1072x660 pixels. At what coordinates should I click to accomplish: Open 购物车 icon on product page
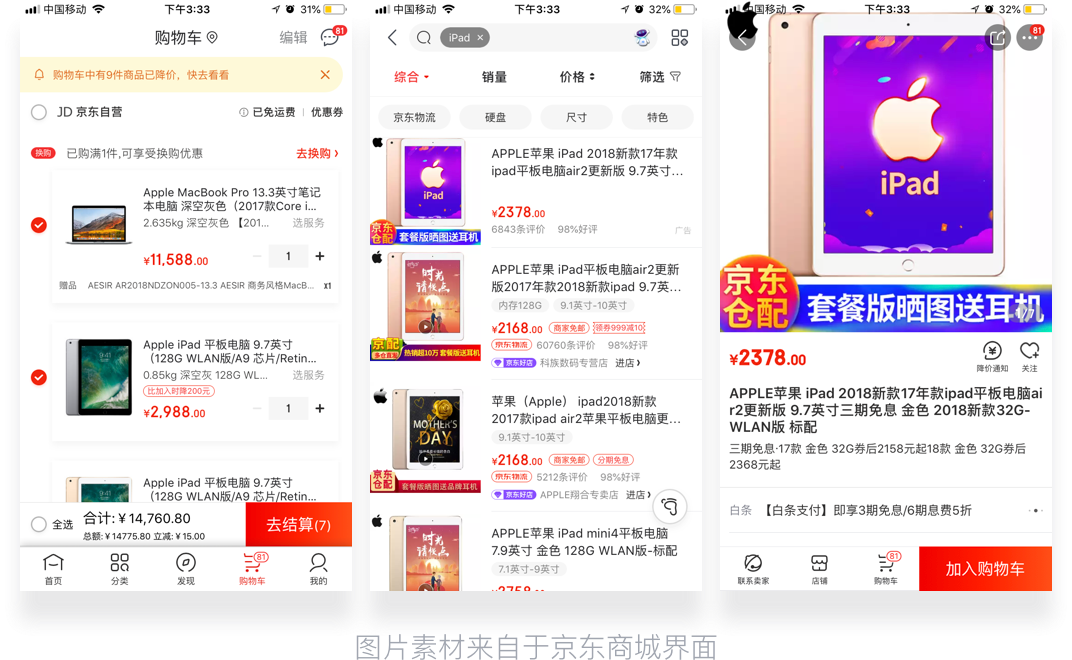coord(886,569)
